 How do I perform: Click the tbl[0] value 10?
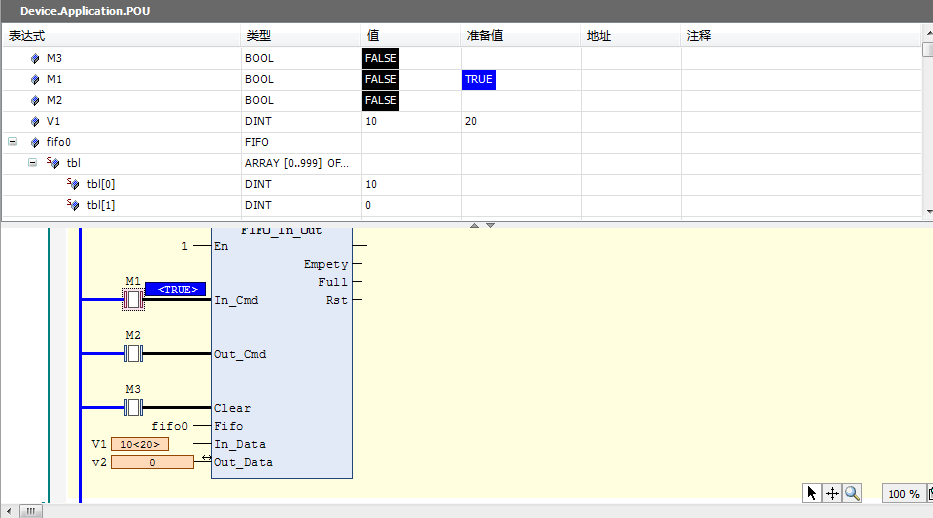pyautogui.click(x=371, y=184)
